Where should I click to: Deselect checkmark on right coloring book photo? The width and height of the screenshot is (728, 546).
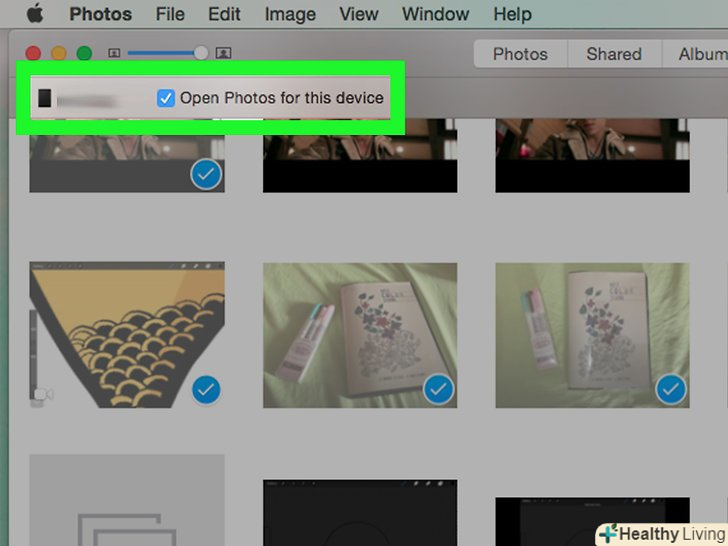[671, 390]
